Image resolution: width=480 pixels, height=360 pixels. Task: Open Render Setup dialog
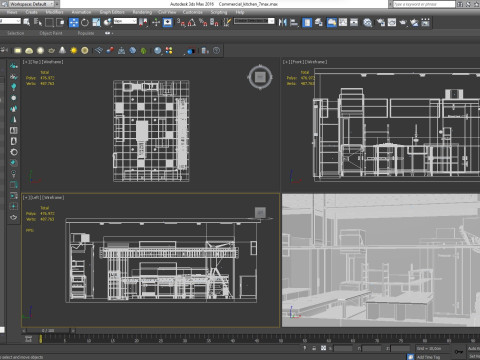[381, 23]
